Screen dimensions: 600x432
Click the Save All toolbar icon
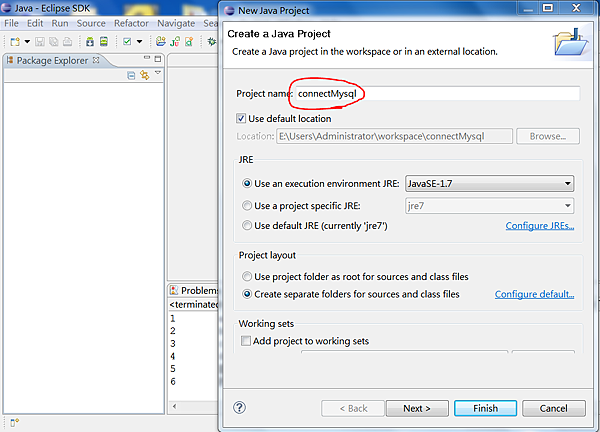click(x=54, y=42)
